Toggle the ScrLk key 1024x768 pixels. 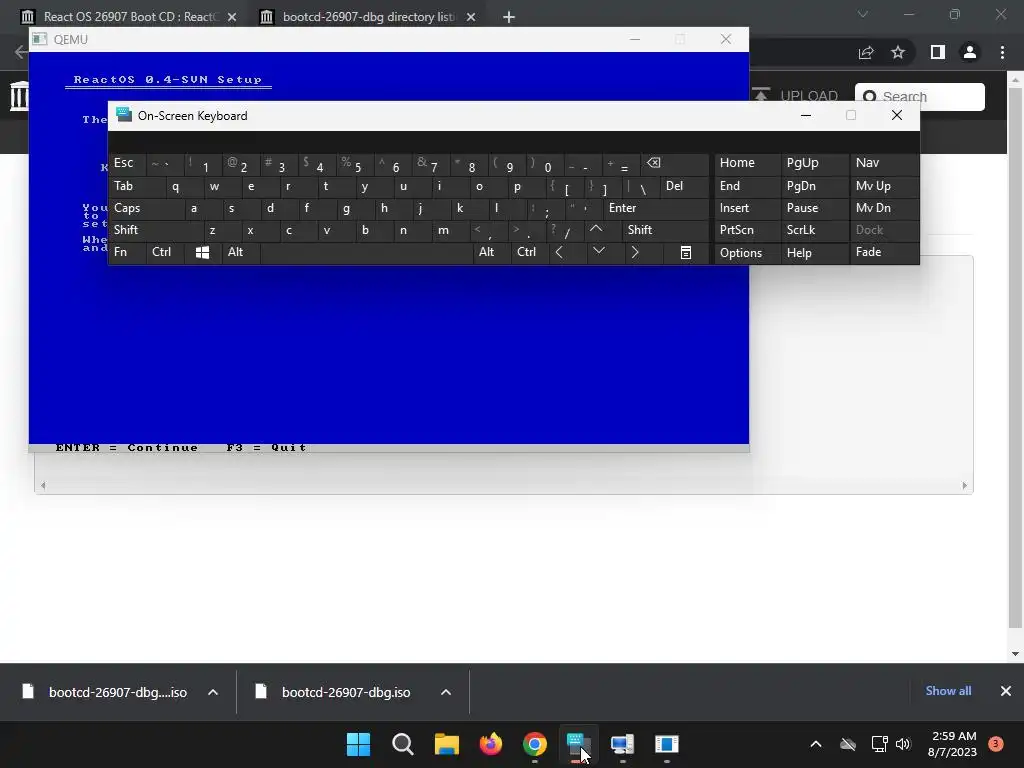click(814, 230)
